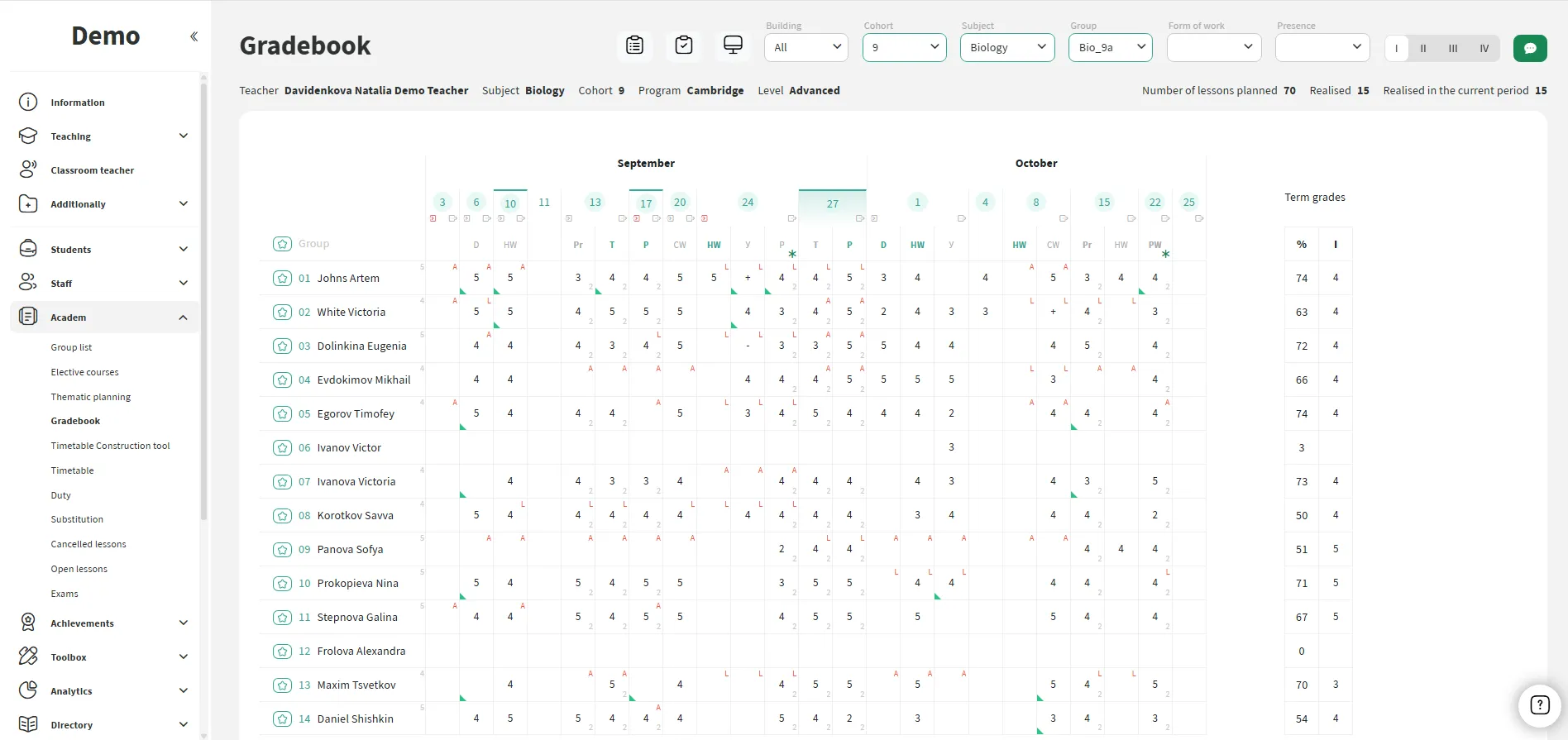Screen dimensions: 1568x740
Task: Switch to term II toggle
Action: coord(1423,48)
